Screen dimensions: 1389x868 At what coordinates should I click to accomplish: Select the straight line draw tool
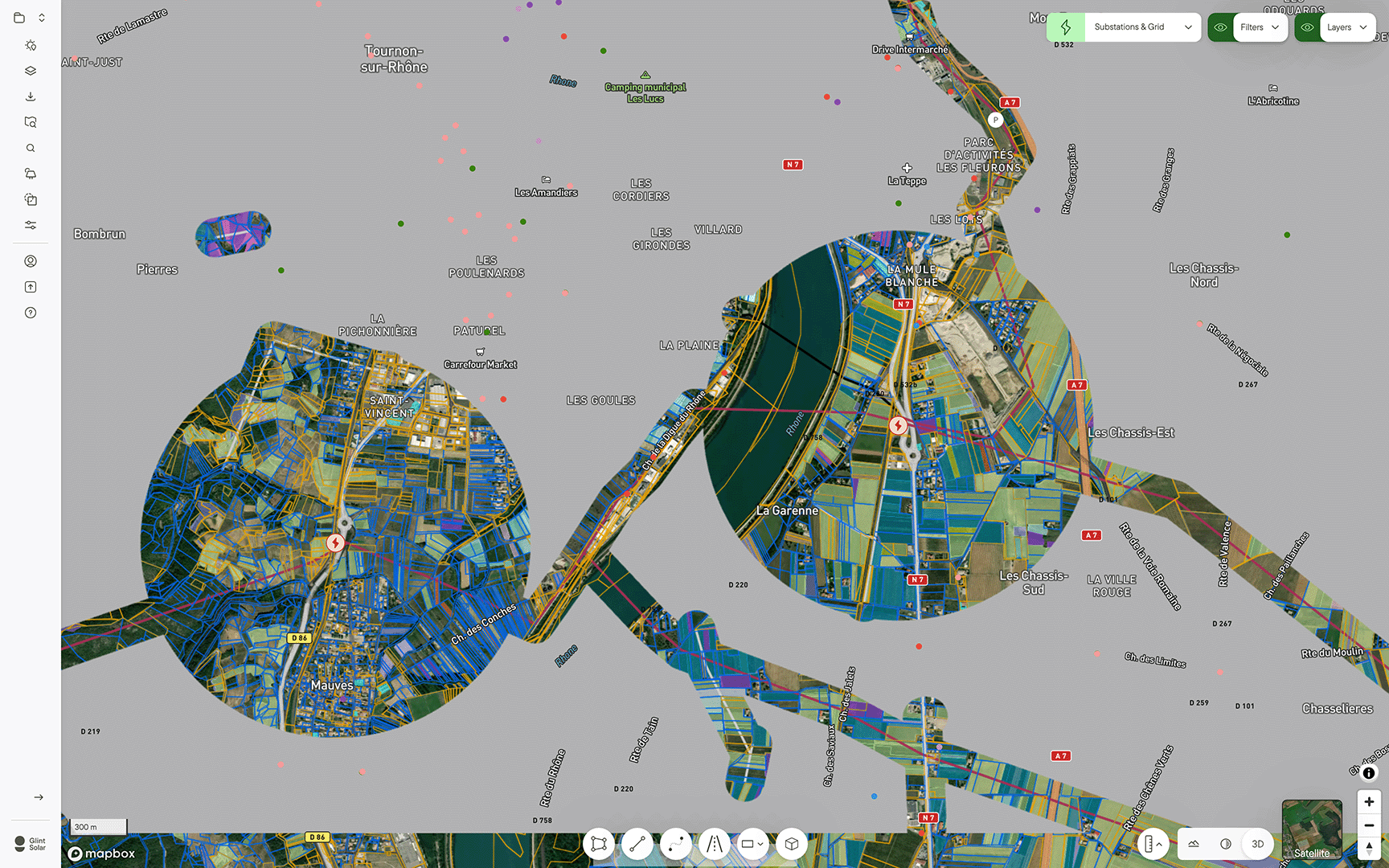(x=637, y=844)
